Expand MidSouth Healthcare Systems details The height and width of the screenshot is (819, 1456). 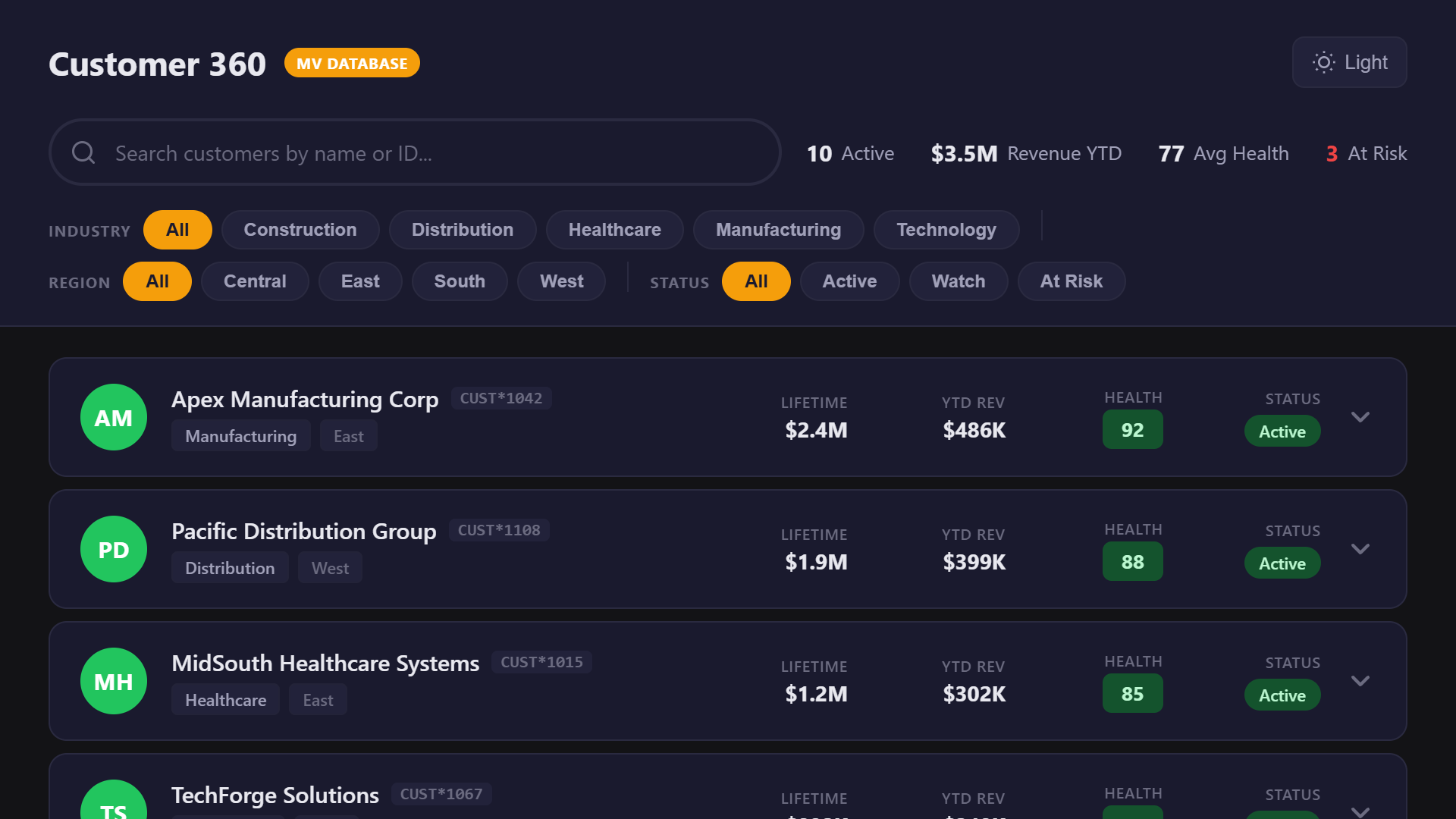coord(1360,681)
